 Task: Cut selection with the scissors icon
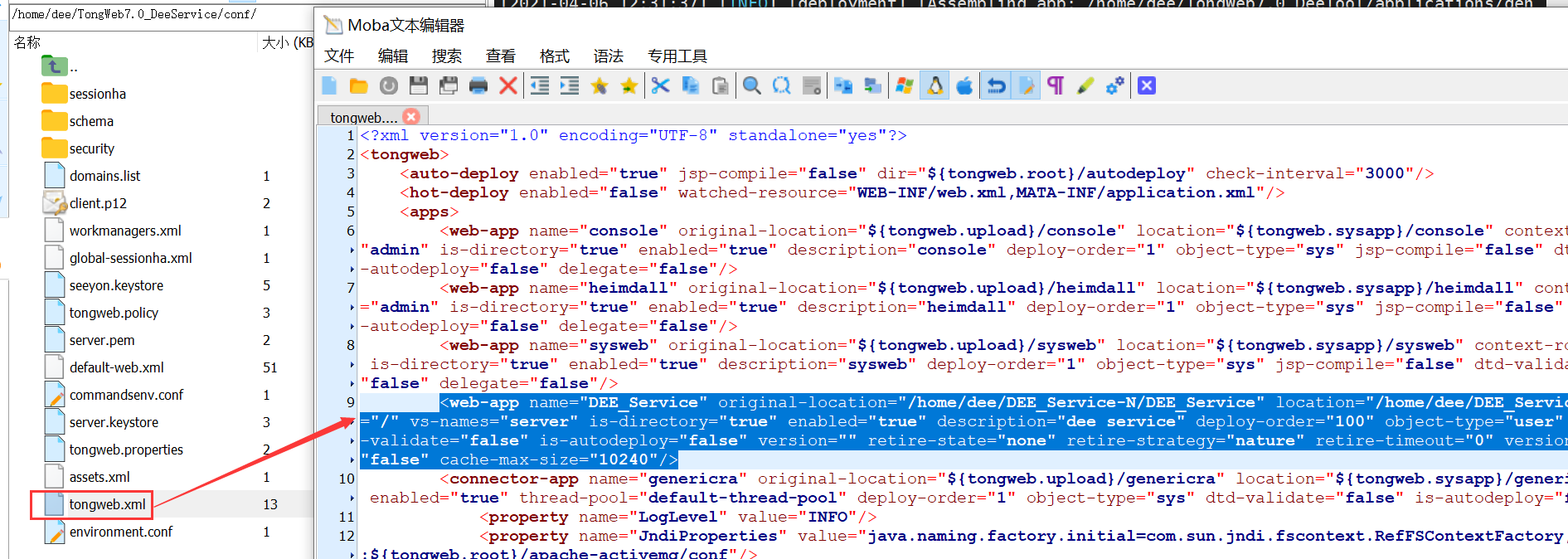click(x=661, y=86)
